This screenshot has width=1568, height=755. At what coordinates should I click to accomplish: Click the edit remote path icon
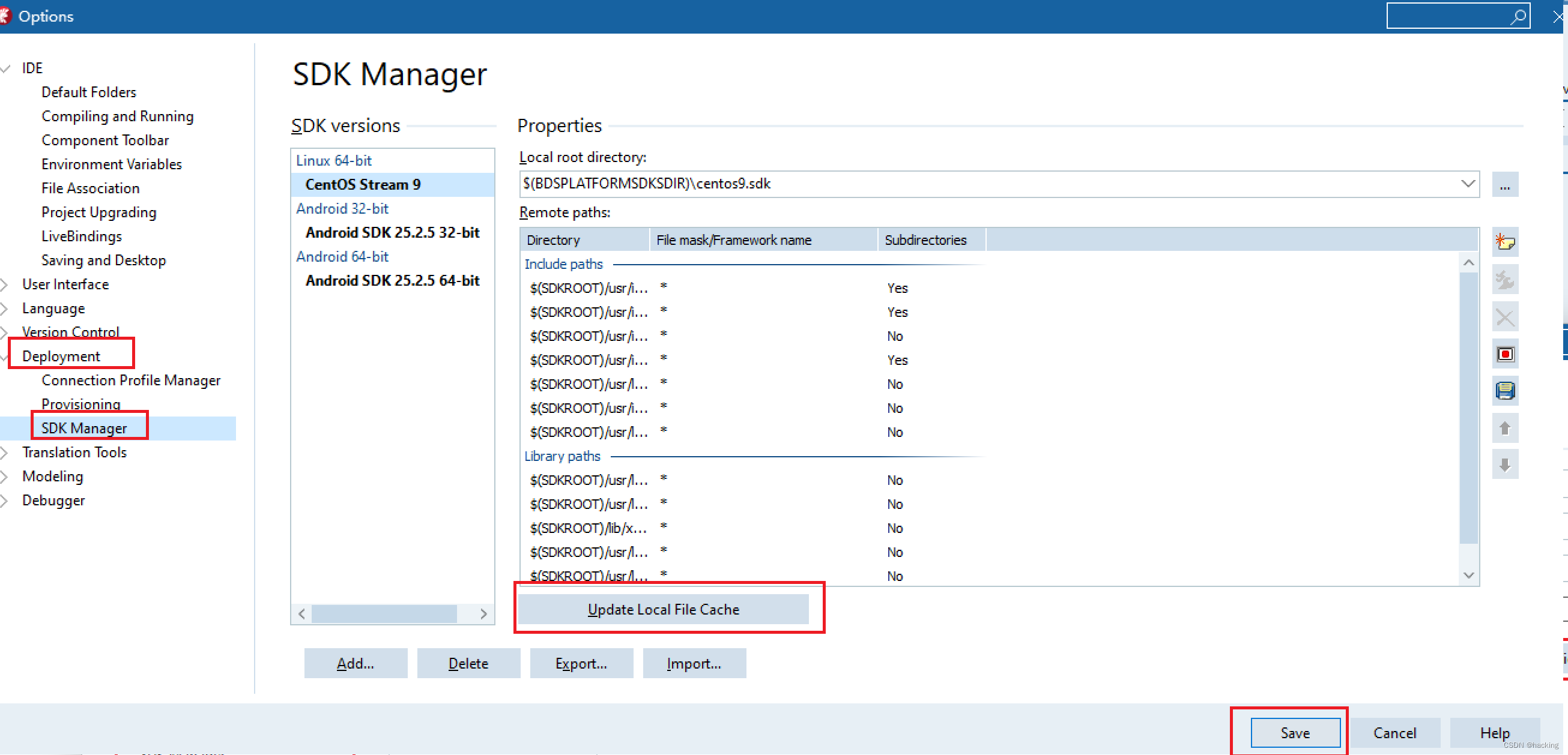pyautogui.click(x=1505, y=280)
